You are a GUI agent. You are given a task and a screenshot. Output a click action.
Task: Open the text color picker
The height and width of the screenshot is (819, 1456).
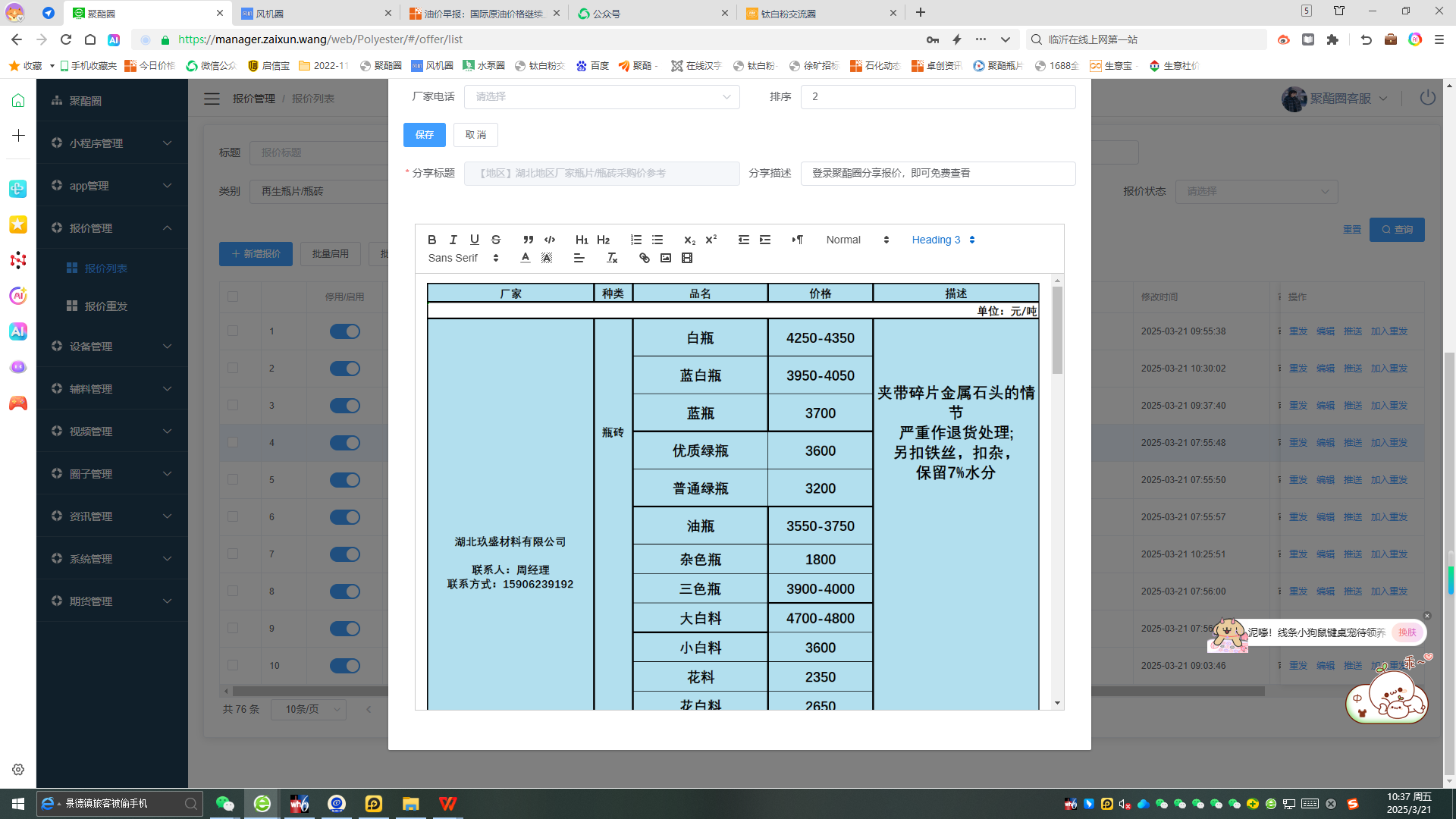526,258
